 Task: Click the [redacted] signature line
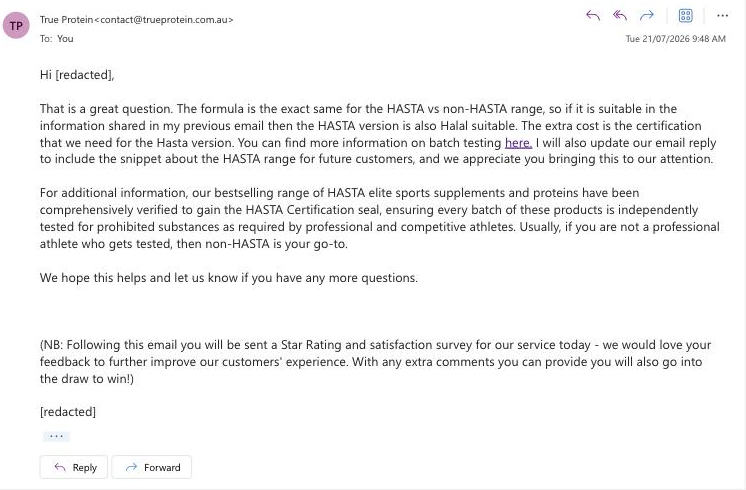pos(68,412)
